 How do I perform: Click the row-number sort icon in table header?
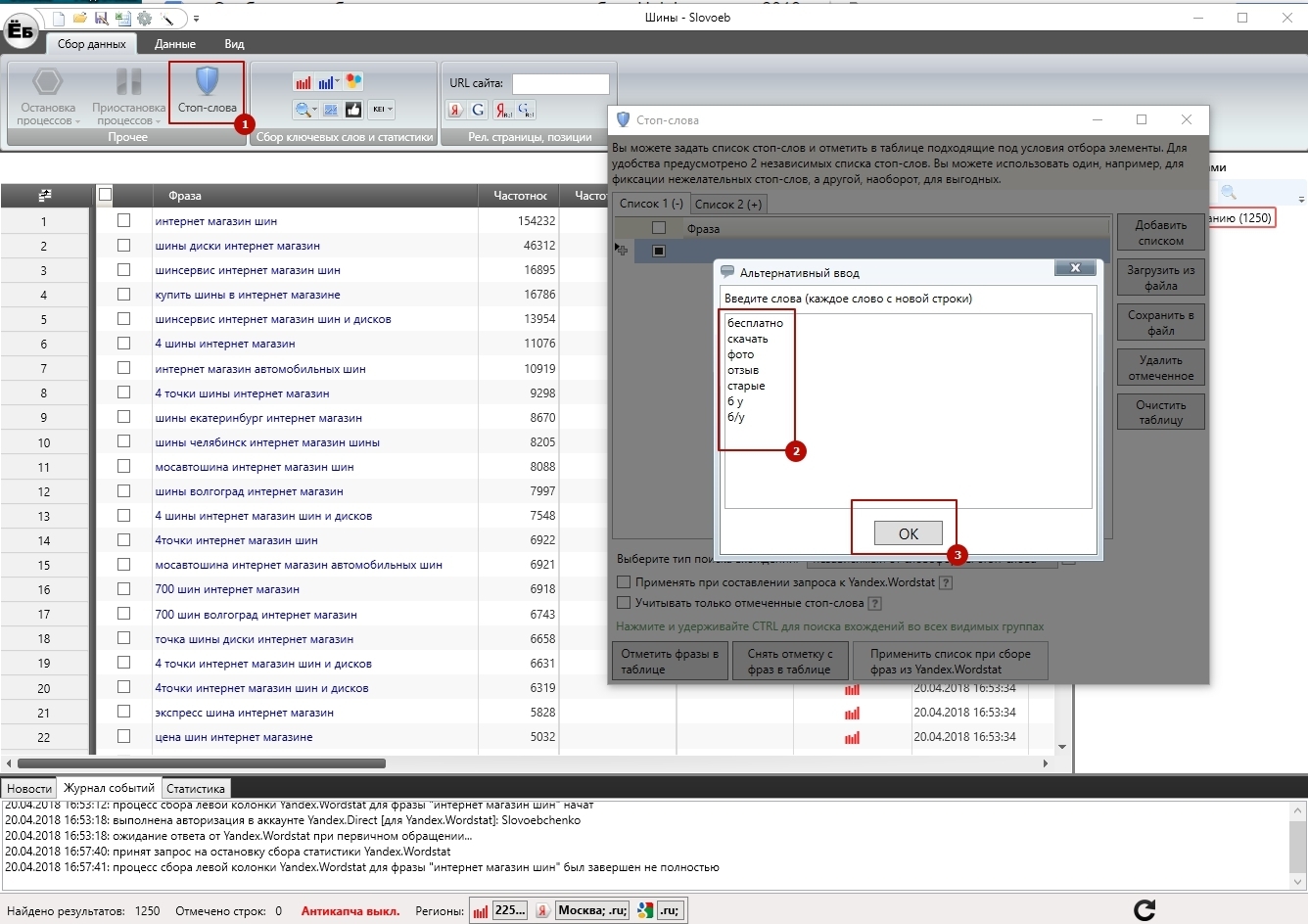(x=44, y=196)
